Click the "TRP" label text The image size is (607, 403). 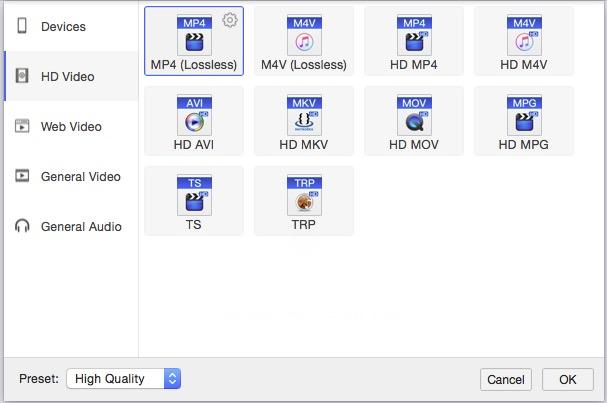[304, 225]
